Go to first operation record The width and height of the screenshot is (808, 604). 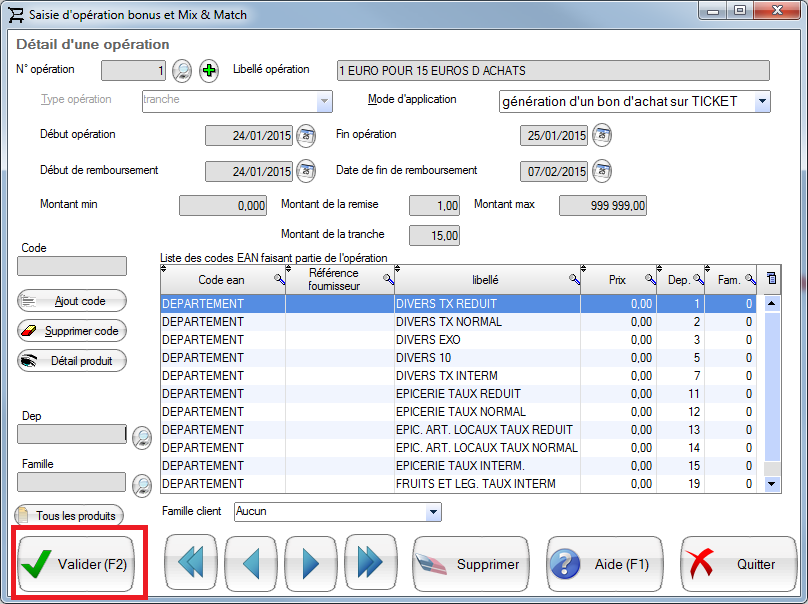(x=191, y=563)
